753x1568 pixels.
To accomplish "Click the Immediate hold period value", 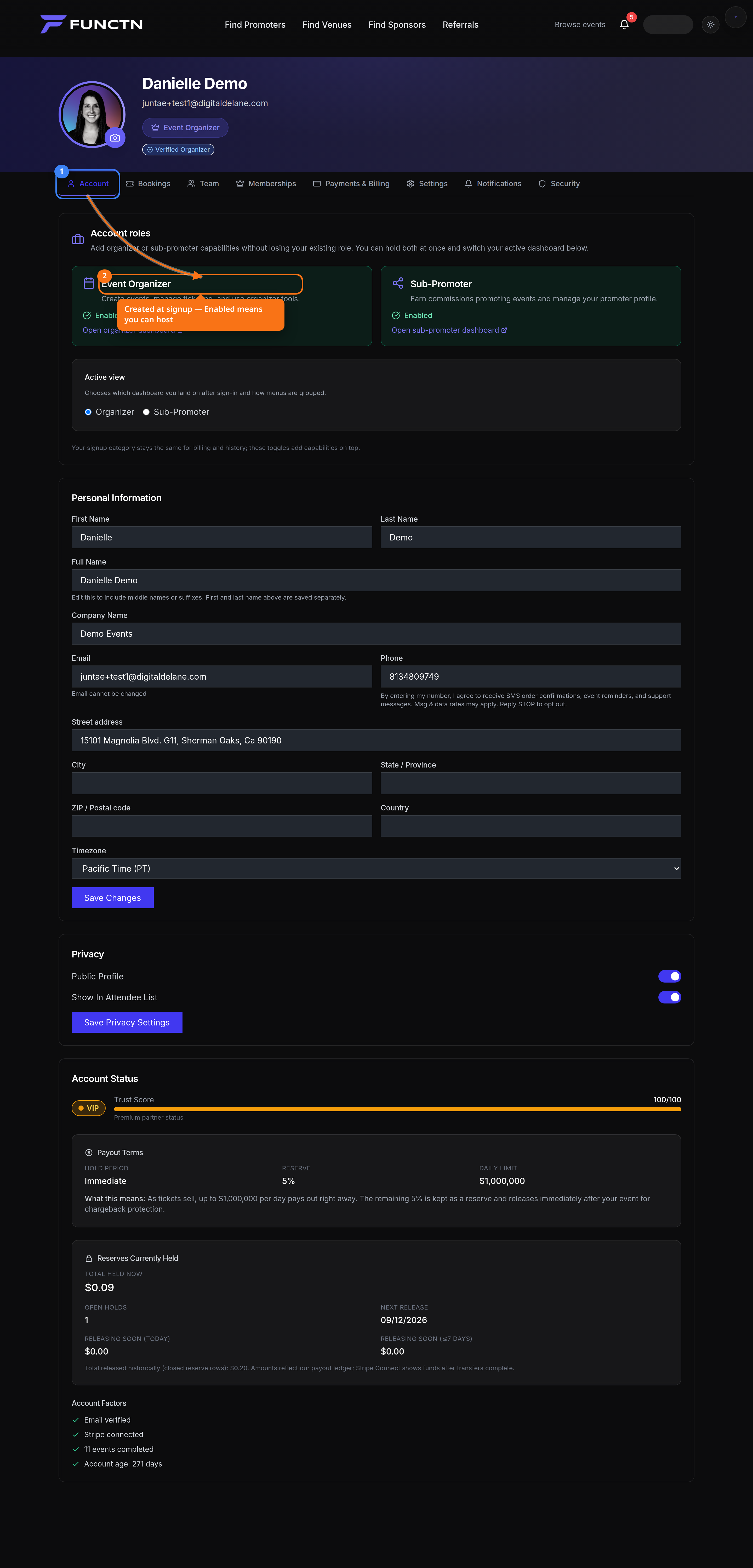I will [106, 1181].
